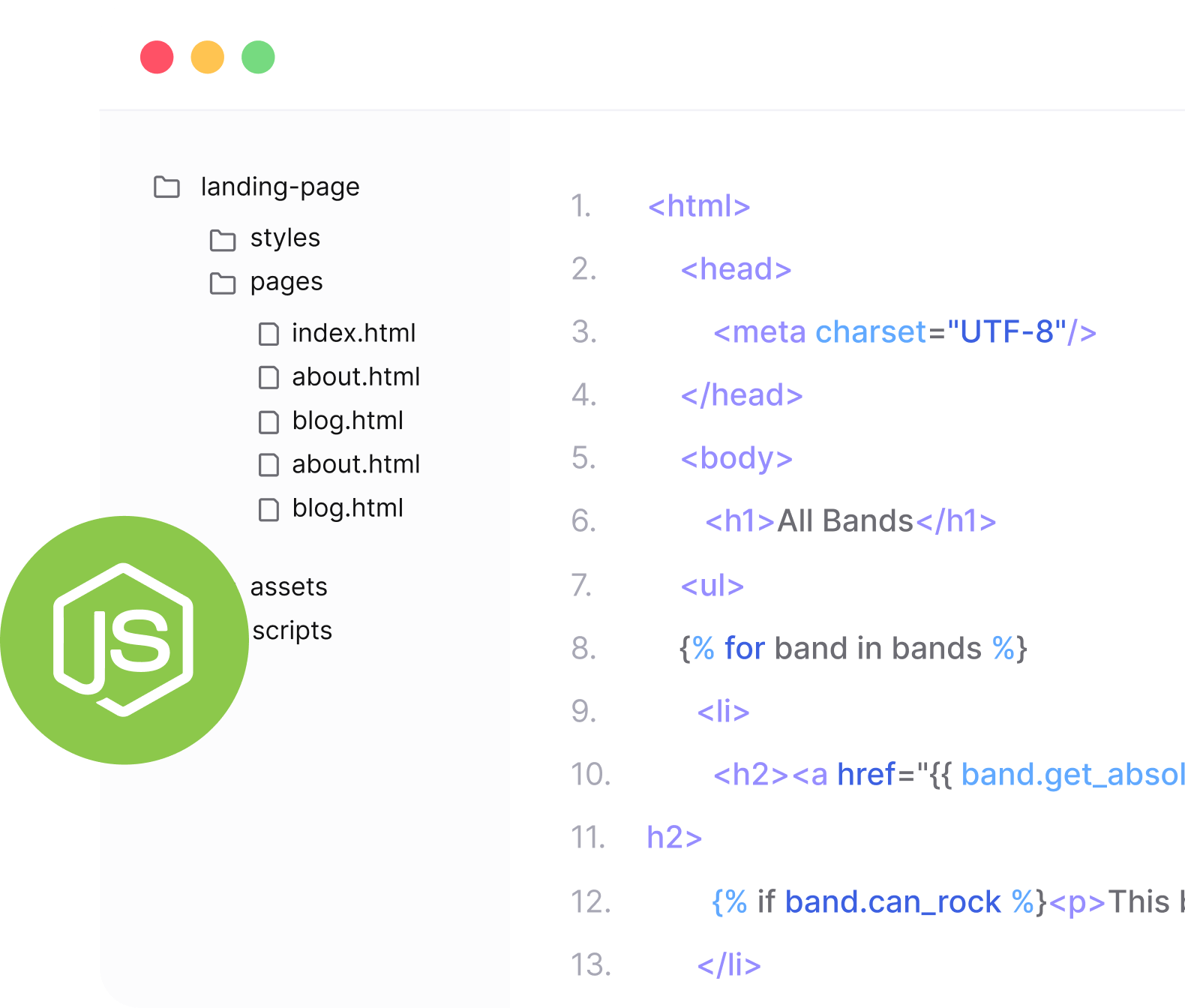The width and height of the screenshot is (1185, 1008).
Task: Click the file icon beside first blog.html
Action: point(268,421)
